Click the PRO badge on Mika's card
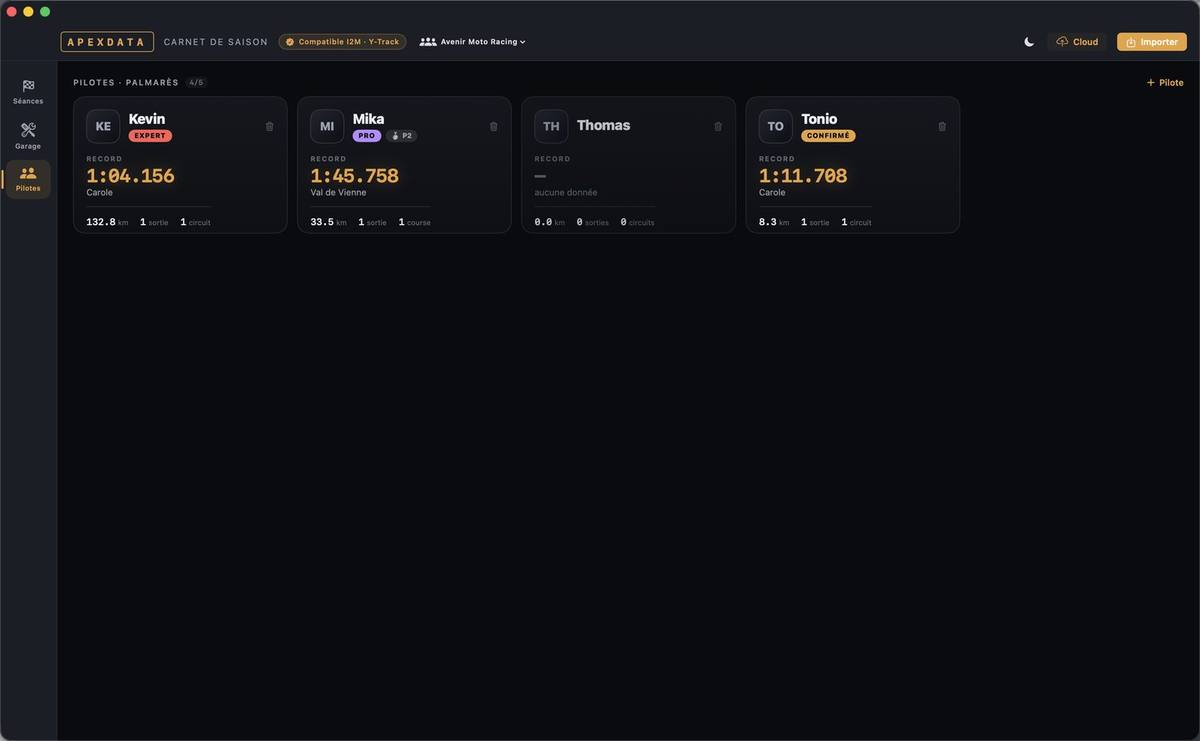 367,136
